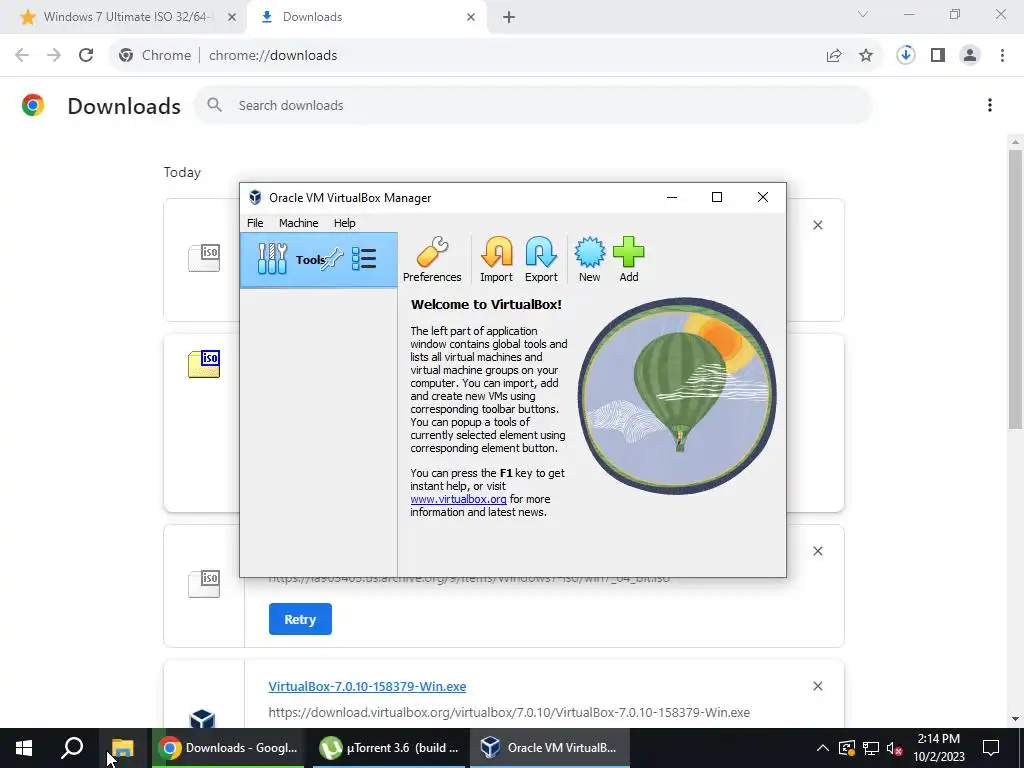Open File Explorer from taskbar
Image resolution: width=1024 pixels, height=768 pixels.
coord(122,748)
